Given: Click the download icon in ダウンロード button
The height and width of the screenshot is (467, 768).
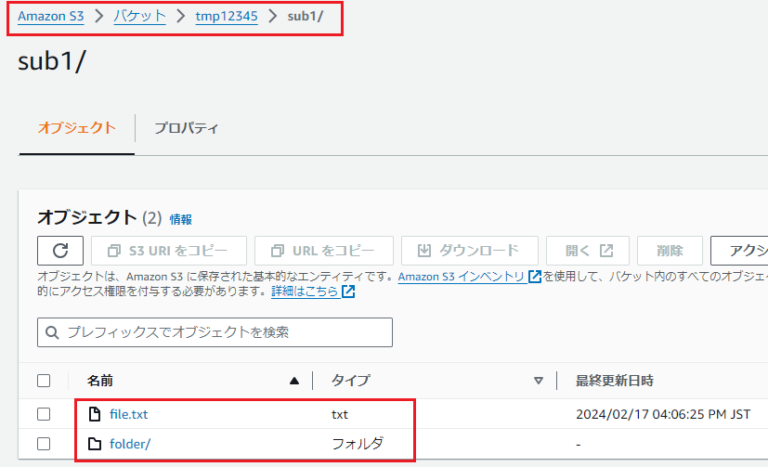Looking at the screenshot, I should point(424,250).
